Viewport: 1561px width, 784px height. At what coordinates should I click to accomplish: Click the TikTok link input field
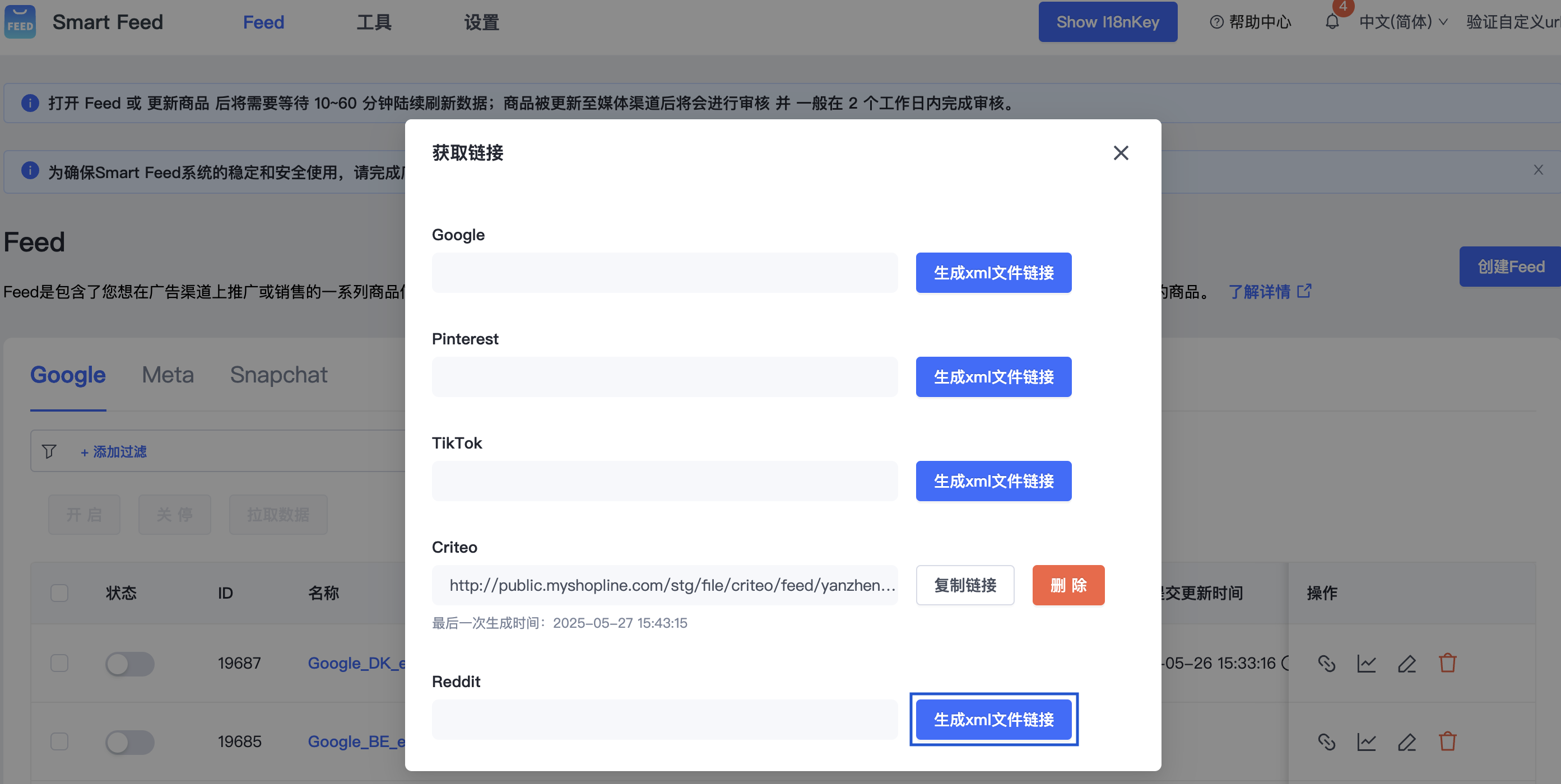click(x=665, y=481)
